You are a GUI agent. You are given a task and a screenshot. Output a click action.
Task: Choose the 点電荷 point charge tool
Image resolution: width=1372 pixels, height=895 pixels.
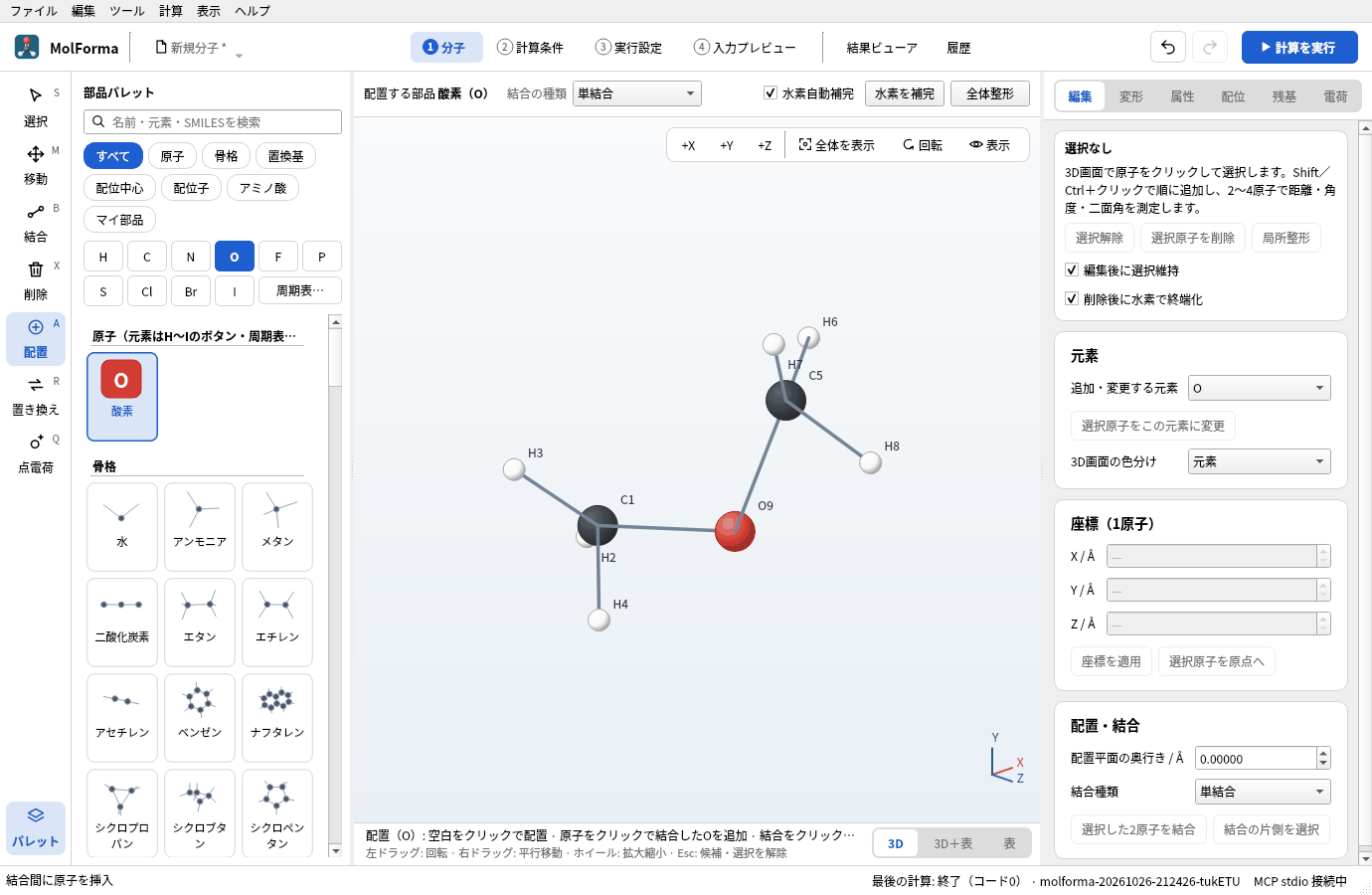pos(36,453)
